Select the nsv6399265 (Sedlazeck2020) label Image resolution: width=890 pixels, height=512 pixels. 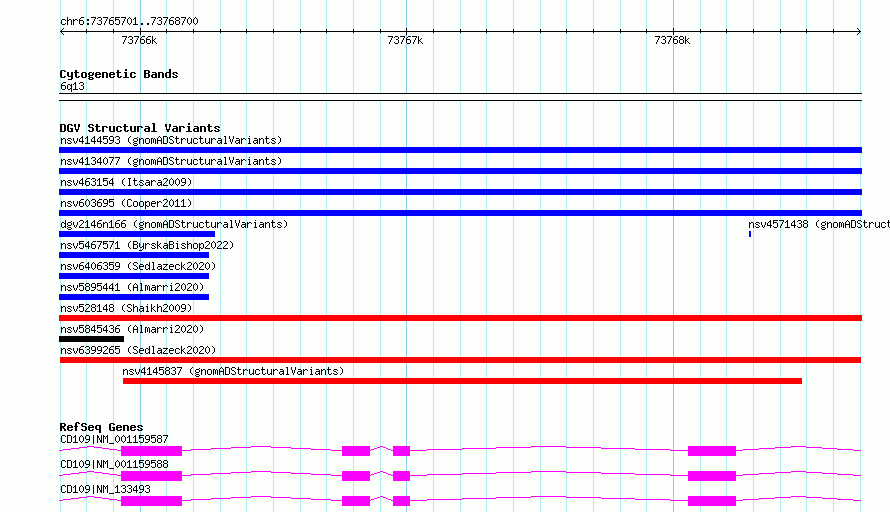138,350
